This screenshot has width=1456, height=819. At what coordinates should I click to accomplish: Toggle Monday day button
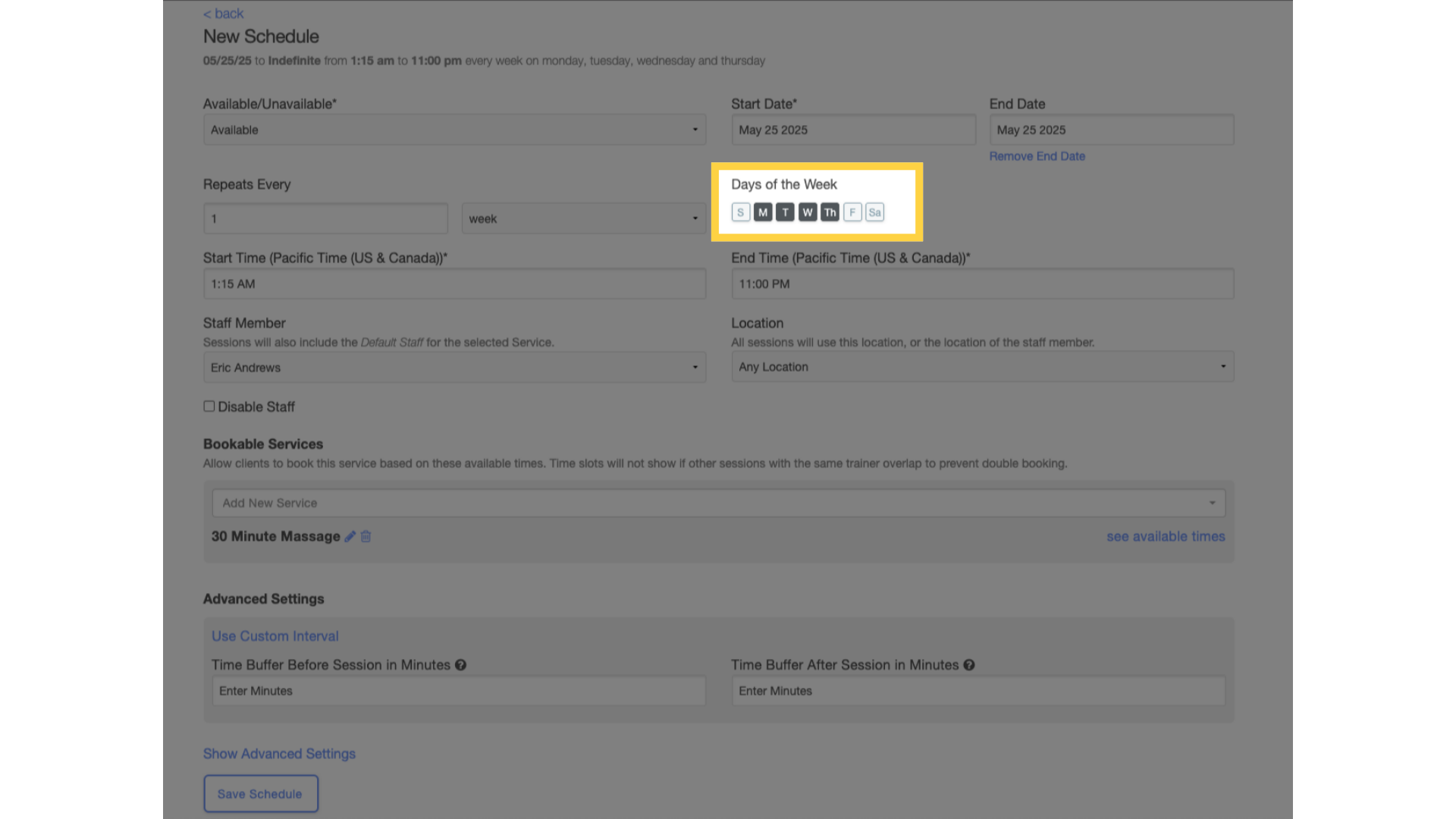point(763,212)
